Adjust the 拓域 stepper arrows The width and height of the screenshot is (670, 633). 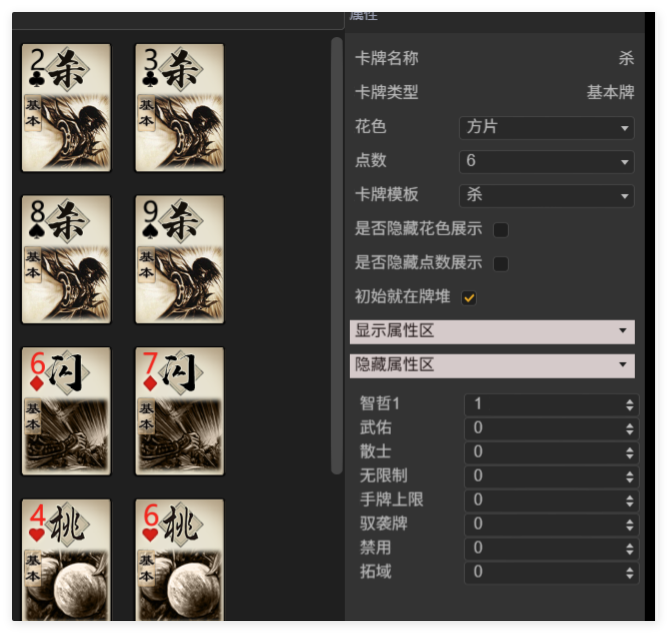tap(629, 573)
